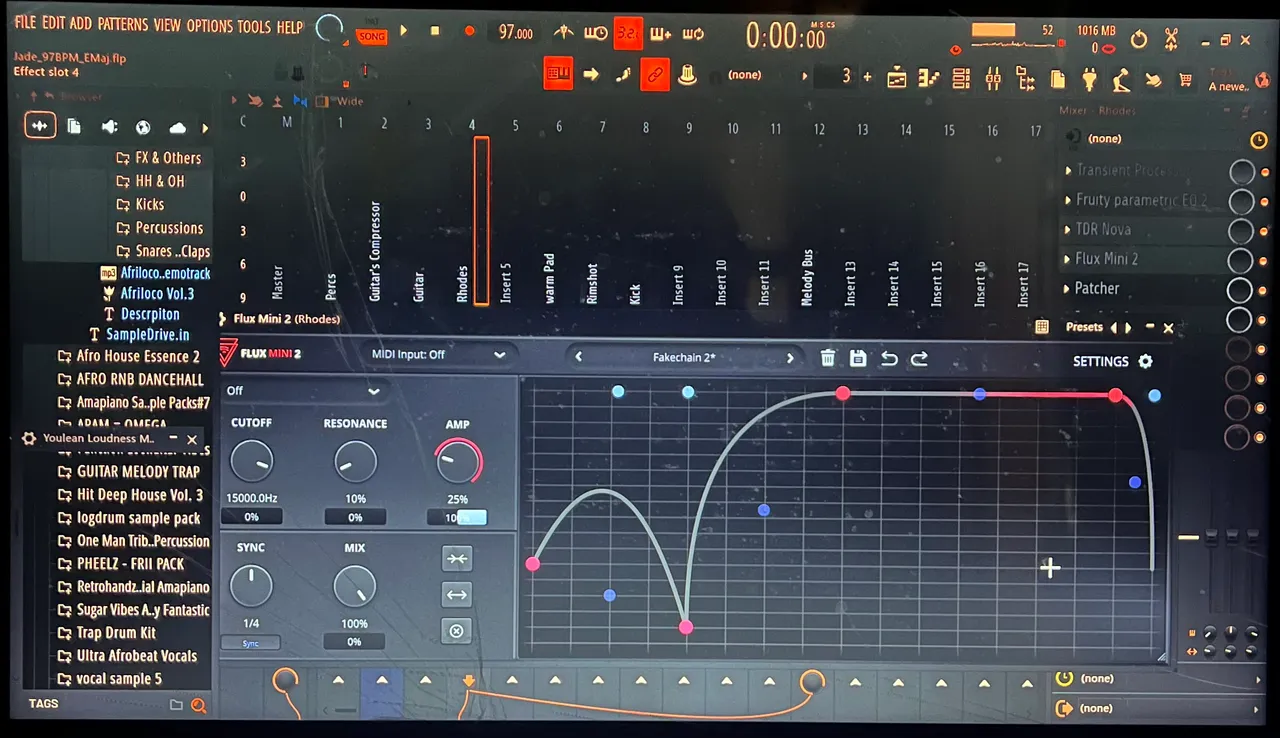1280x738 pixels.
Task: Open the VIEW menu
Action: click(x=167, y=25)
